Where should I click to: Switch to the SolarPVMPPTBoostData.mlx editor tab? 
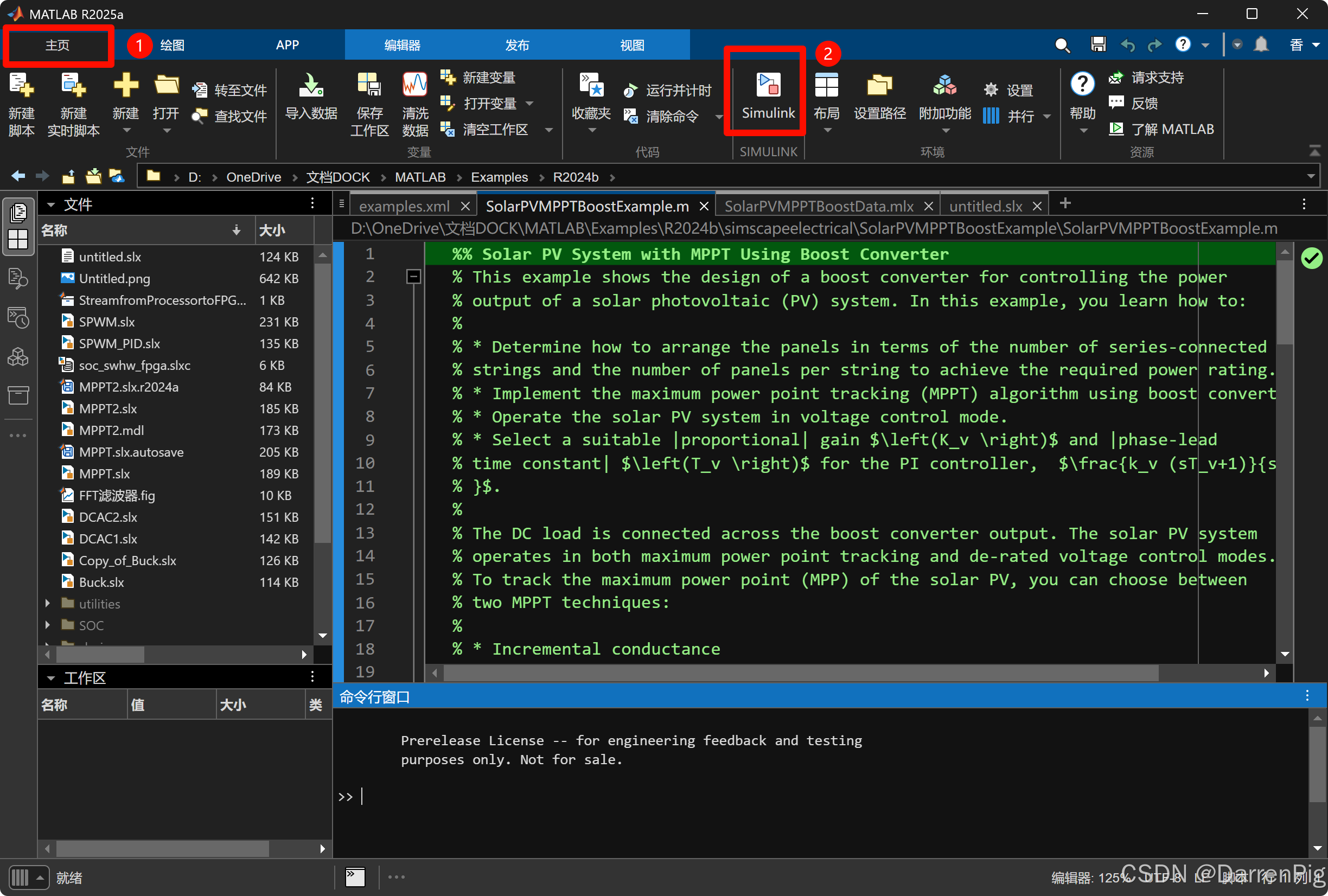(x=818, y=206)
